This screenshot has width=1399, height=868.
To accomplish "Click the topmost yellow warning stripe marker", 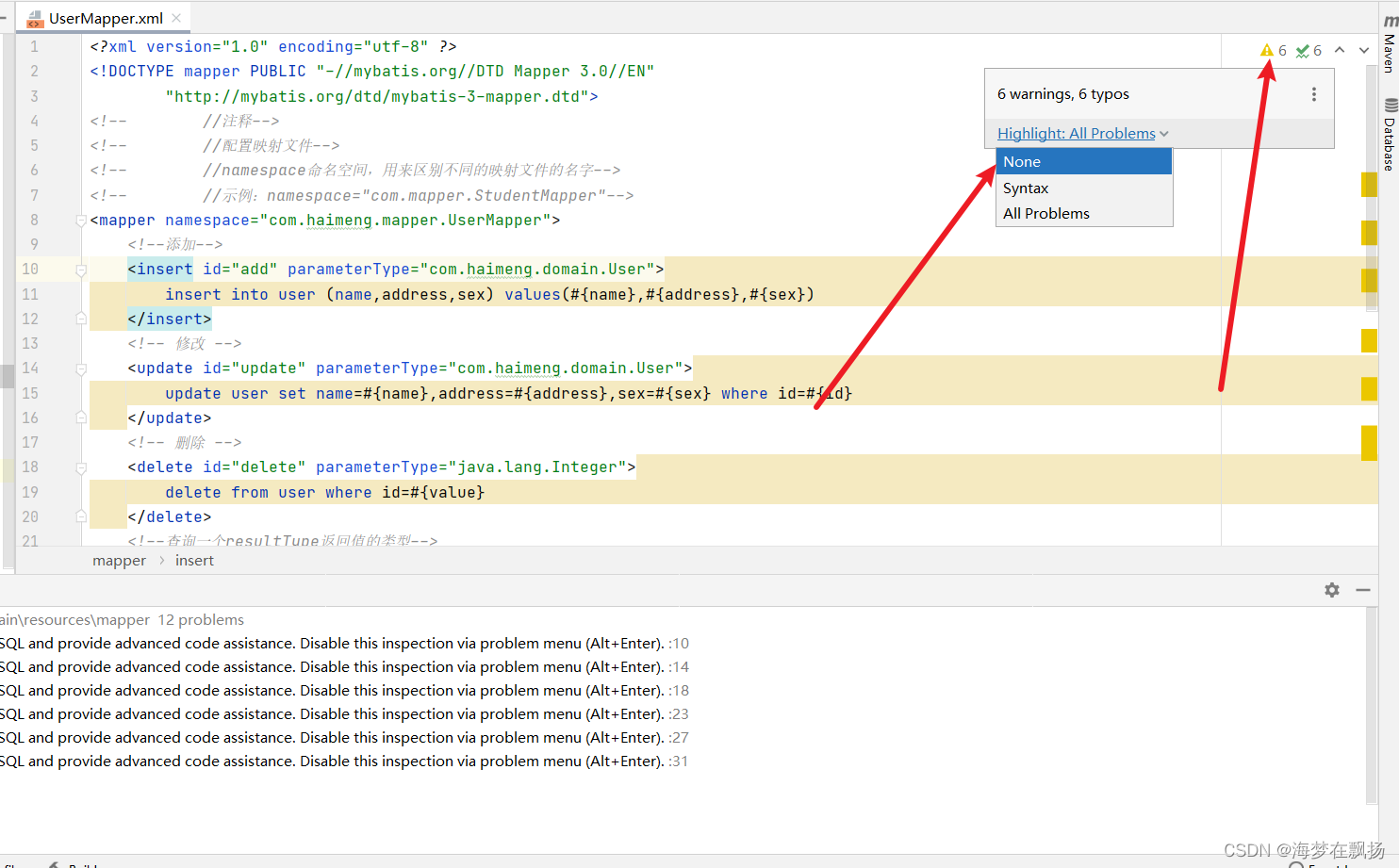I will click(x=1369, y=185).
